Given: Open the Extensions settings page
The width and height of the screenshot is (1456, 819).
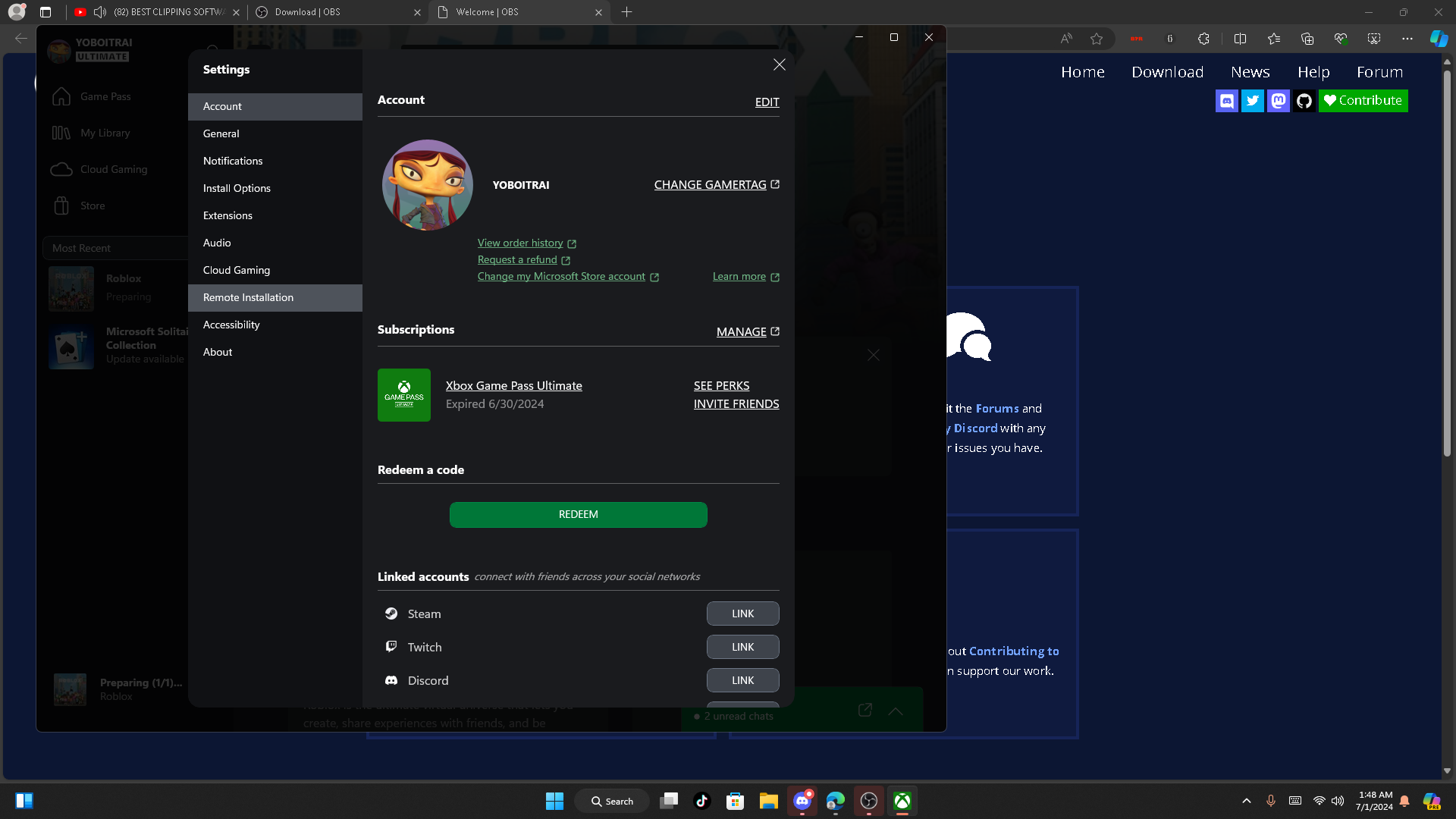Looking at the screenshot, I should point(275,216).
